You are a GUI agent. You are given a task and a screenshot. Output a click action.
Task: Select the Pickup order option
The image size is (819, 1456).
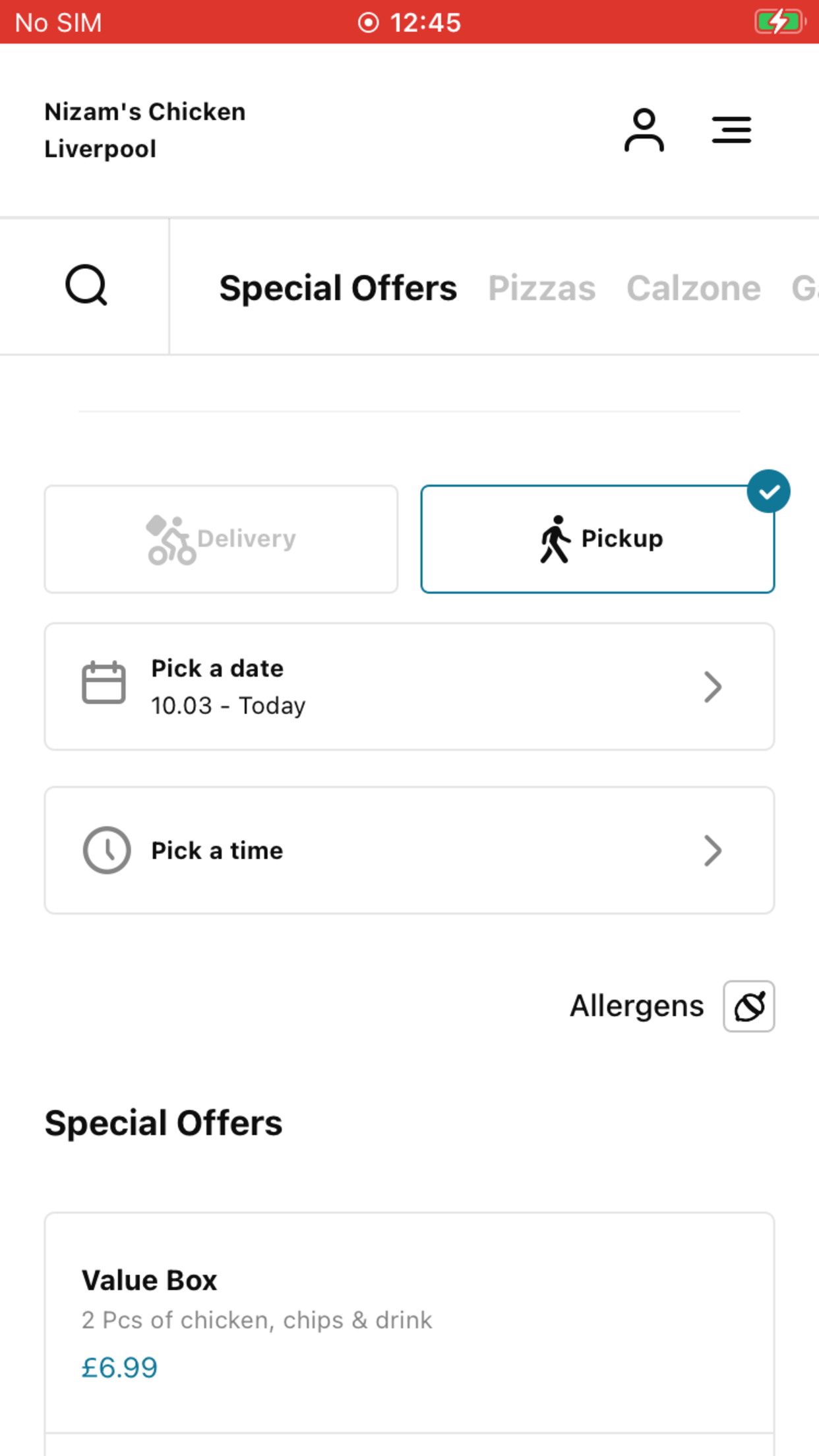tap(597, 539)
